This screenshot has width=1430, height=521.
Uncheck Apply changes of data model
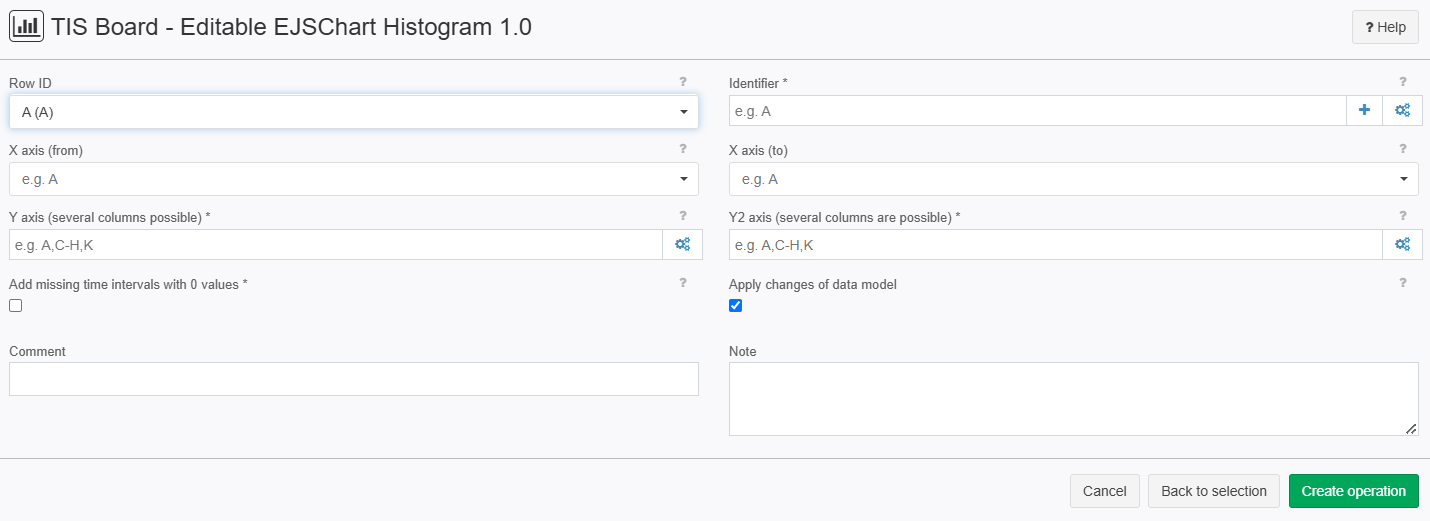click(736, 306)
